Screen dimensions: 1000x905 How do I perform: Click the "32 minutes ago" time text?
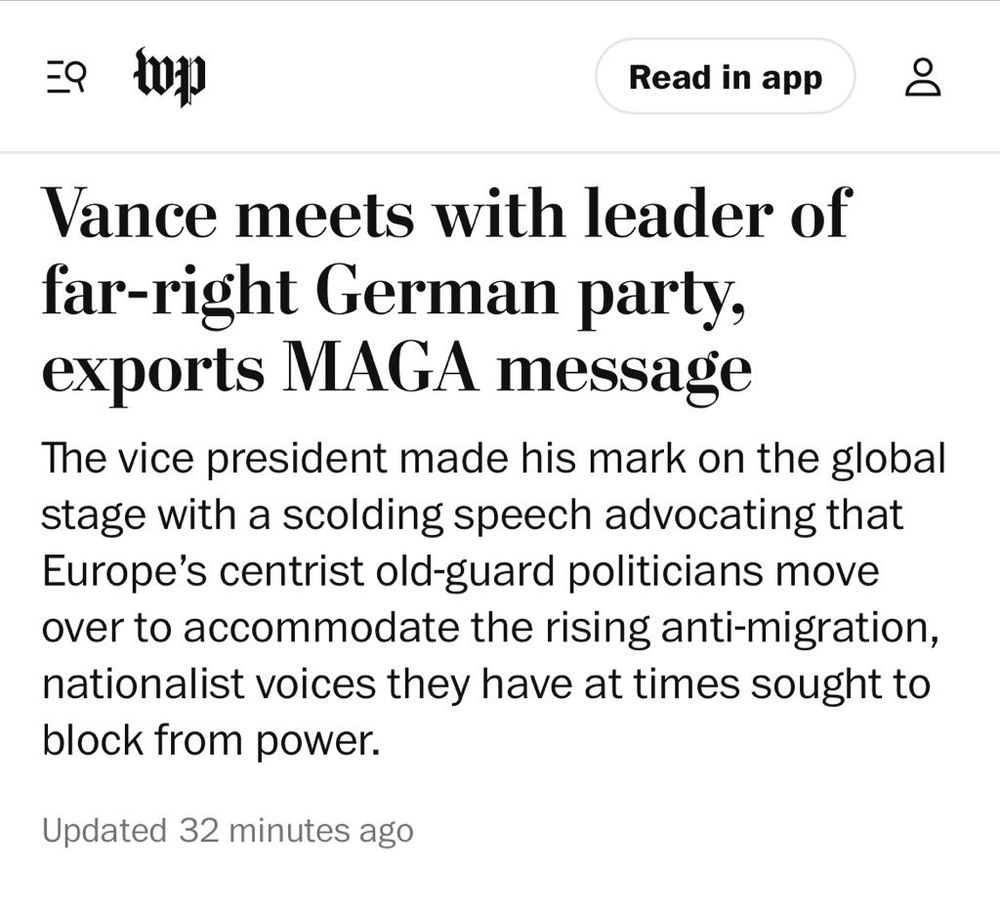pos(296,830)
